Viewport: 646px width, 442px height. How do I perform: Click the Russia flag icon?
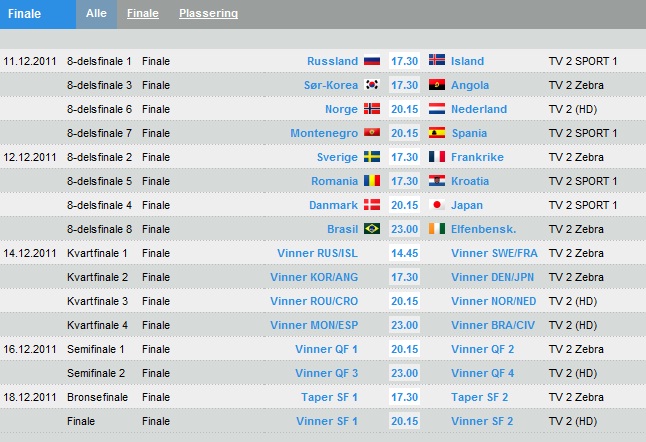[x=372, y=61]
